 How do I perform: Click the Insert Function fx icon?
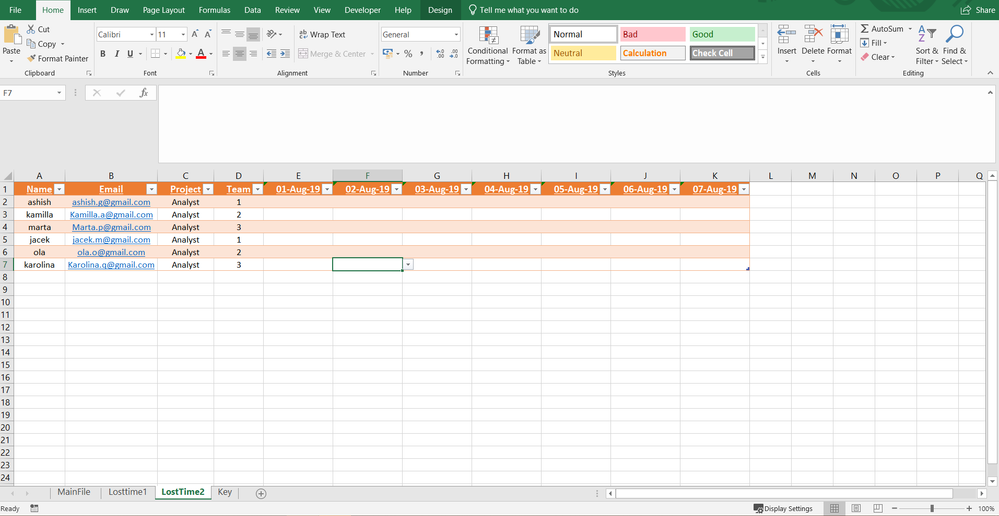(144, 93)
